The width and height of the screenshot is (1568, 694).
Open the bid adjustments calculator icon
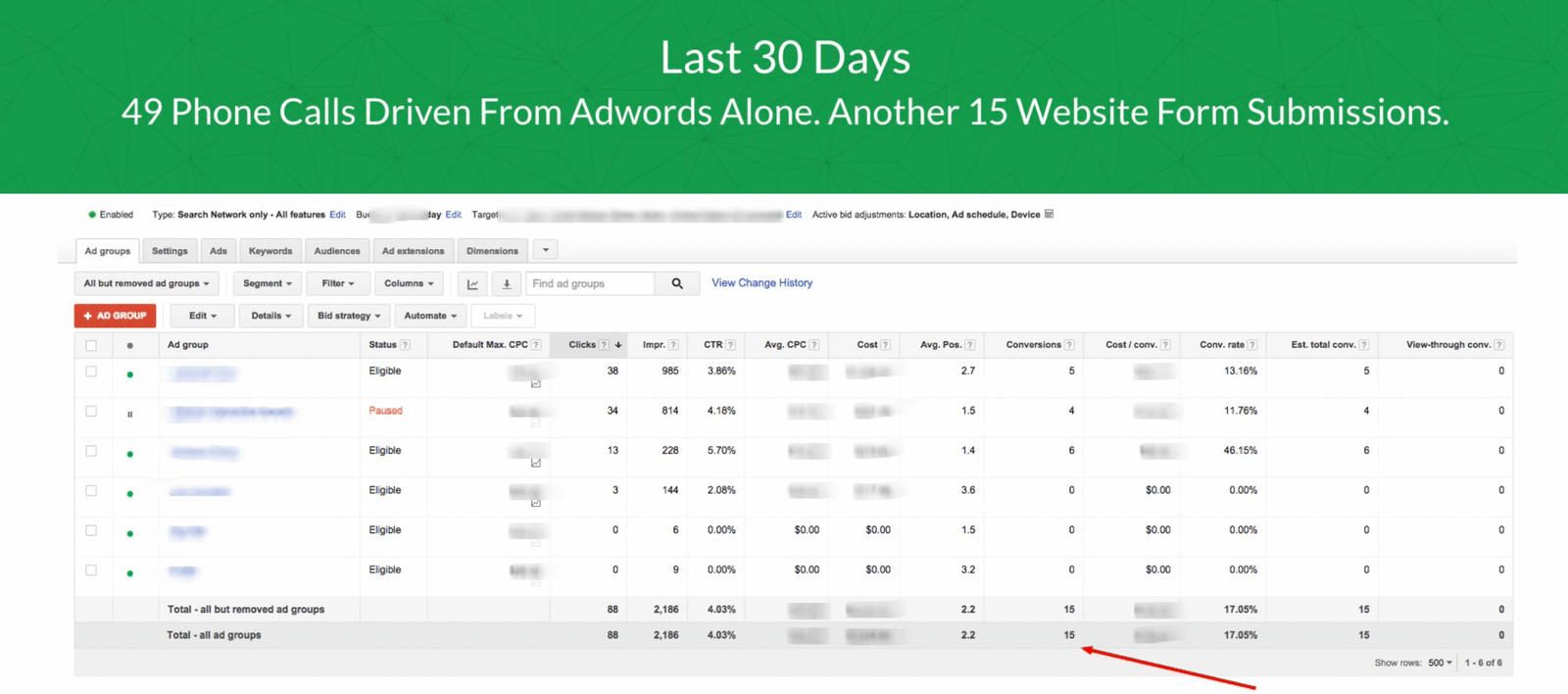click(1050, 214)
